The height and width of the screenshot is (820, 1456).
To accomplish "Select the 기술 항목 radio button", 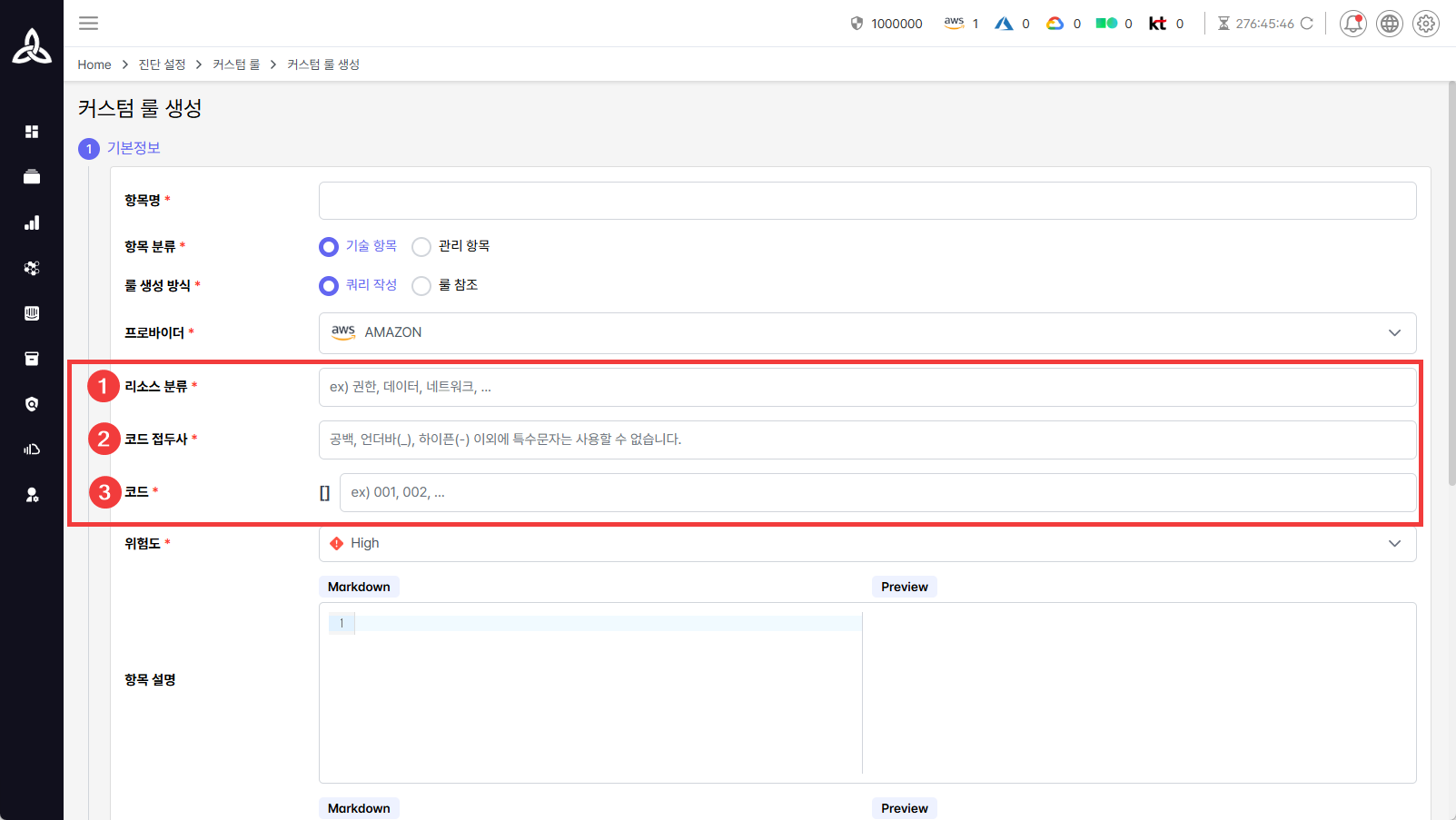I will 329,247.
